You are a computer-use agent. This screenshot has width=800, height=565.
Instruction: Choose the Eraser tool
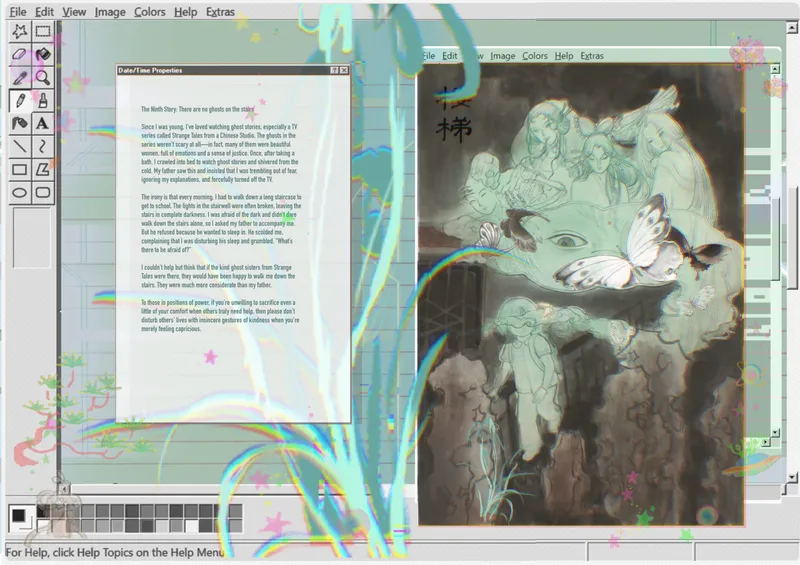[19, 54]
